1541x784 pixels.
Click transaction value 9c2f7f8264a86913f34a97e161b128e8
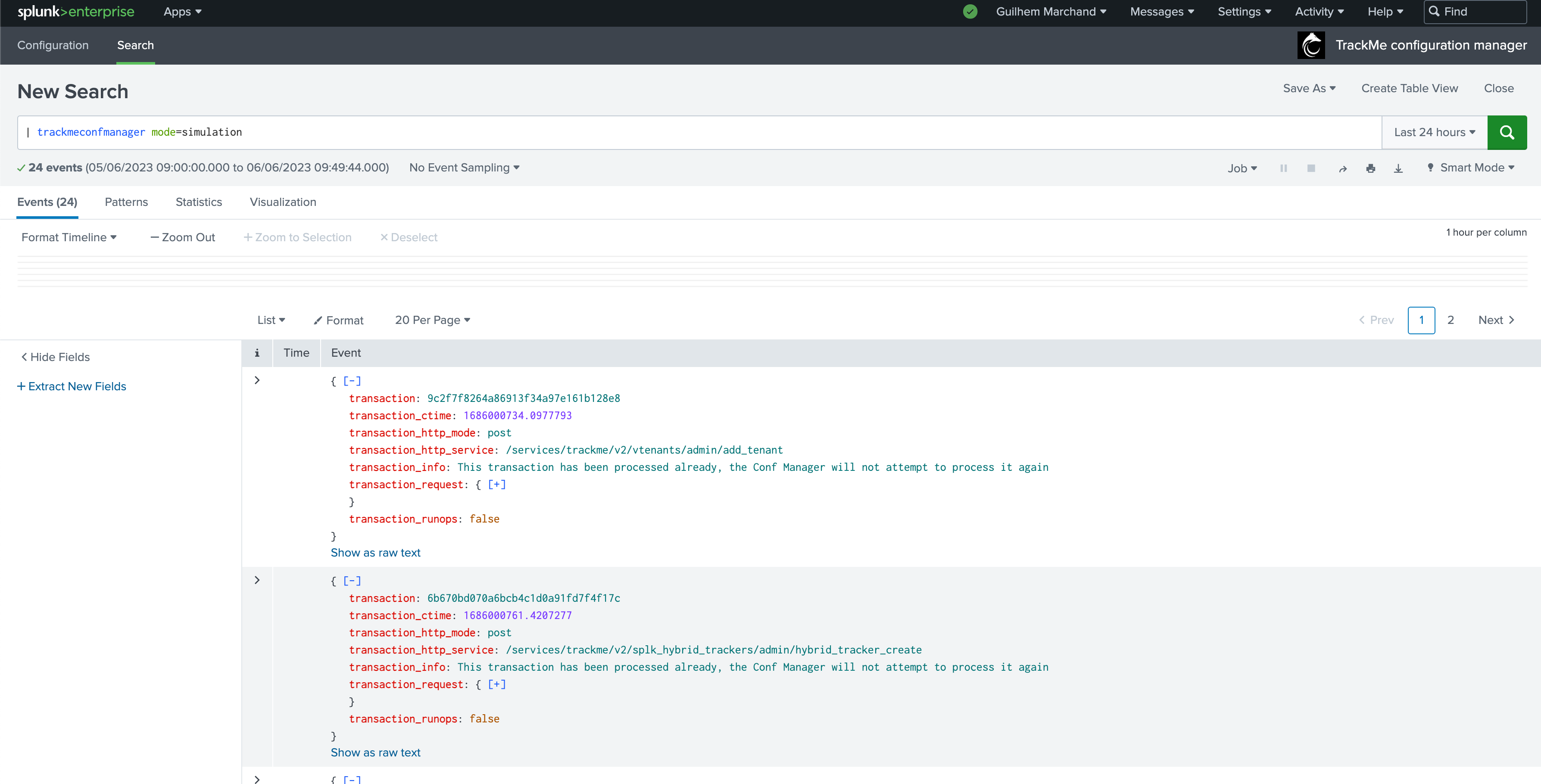click(x=524, y=398)
